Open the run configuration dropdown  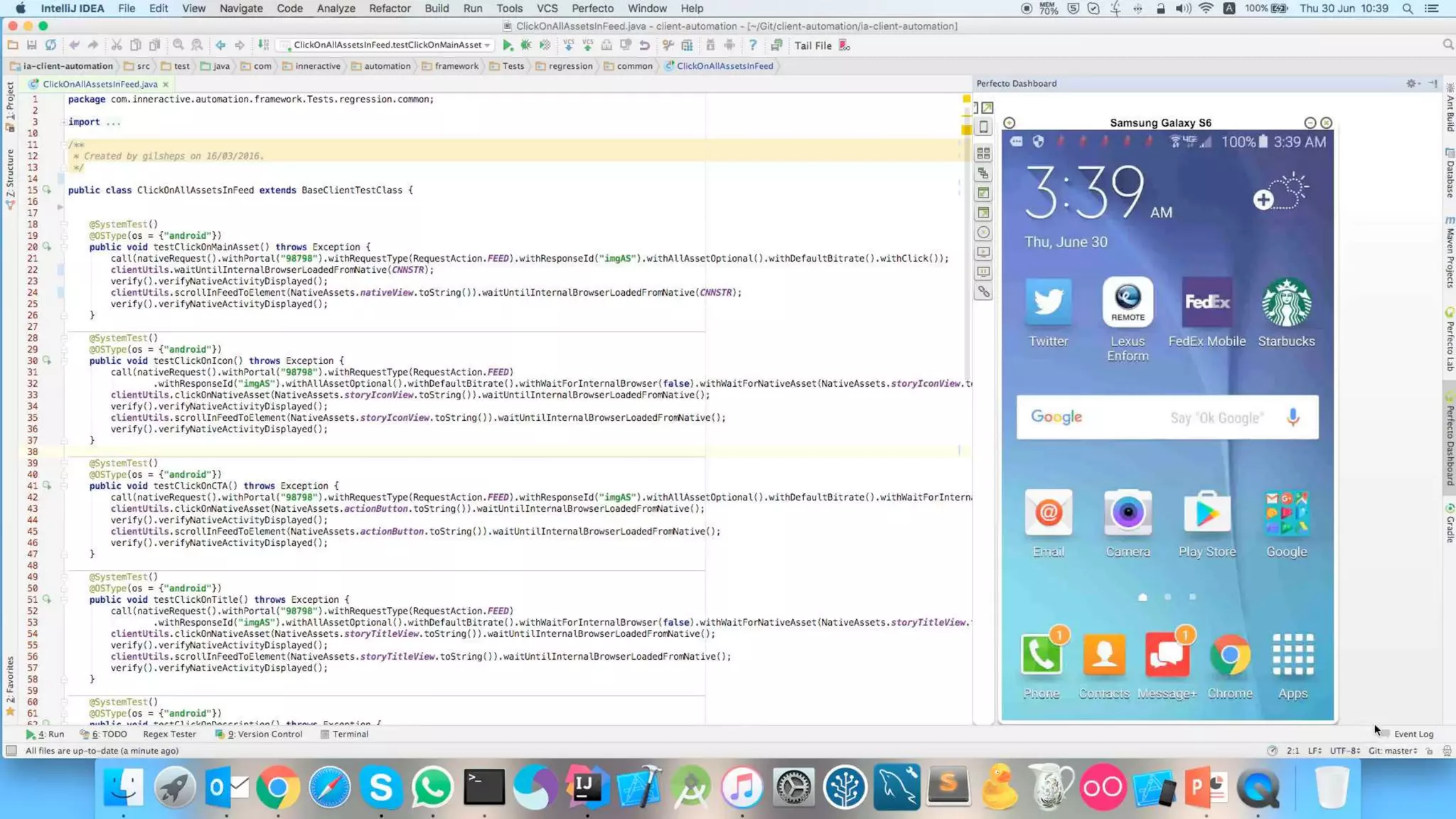(x=387, y=45)
